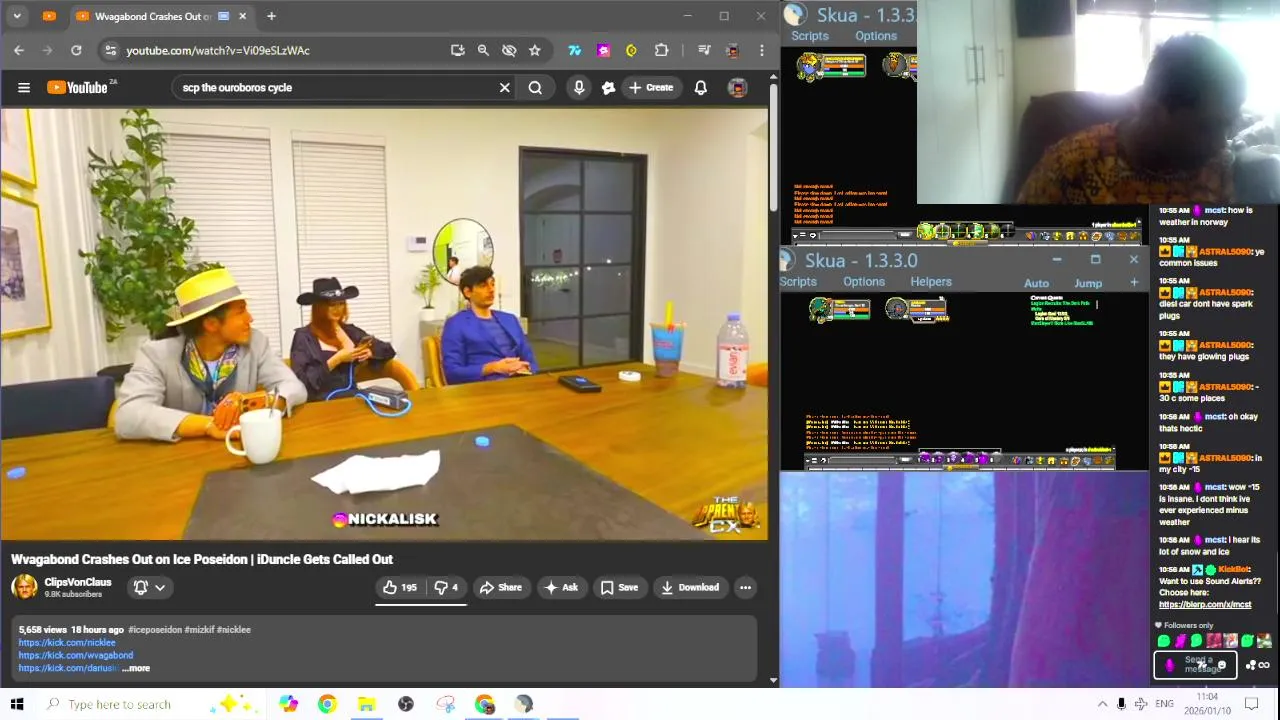1280x720 pixels.
Task: Open the Helpers menu in Skua
Action: click(931, 282)
